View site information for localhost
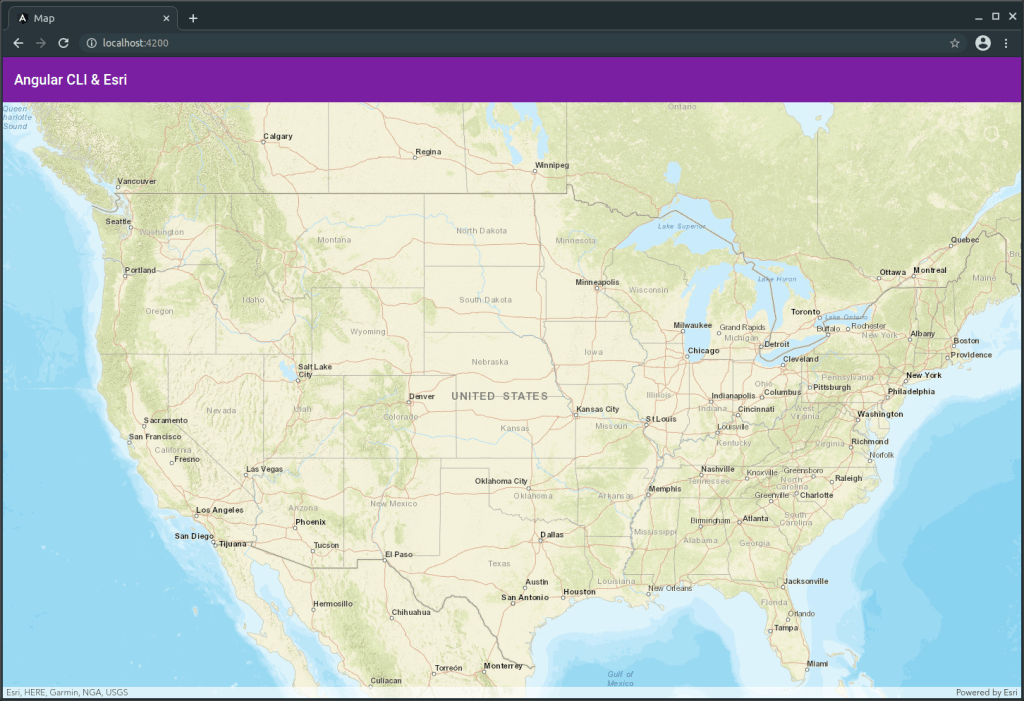This screenshot has width=1024, height=701. (91, 43)
